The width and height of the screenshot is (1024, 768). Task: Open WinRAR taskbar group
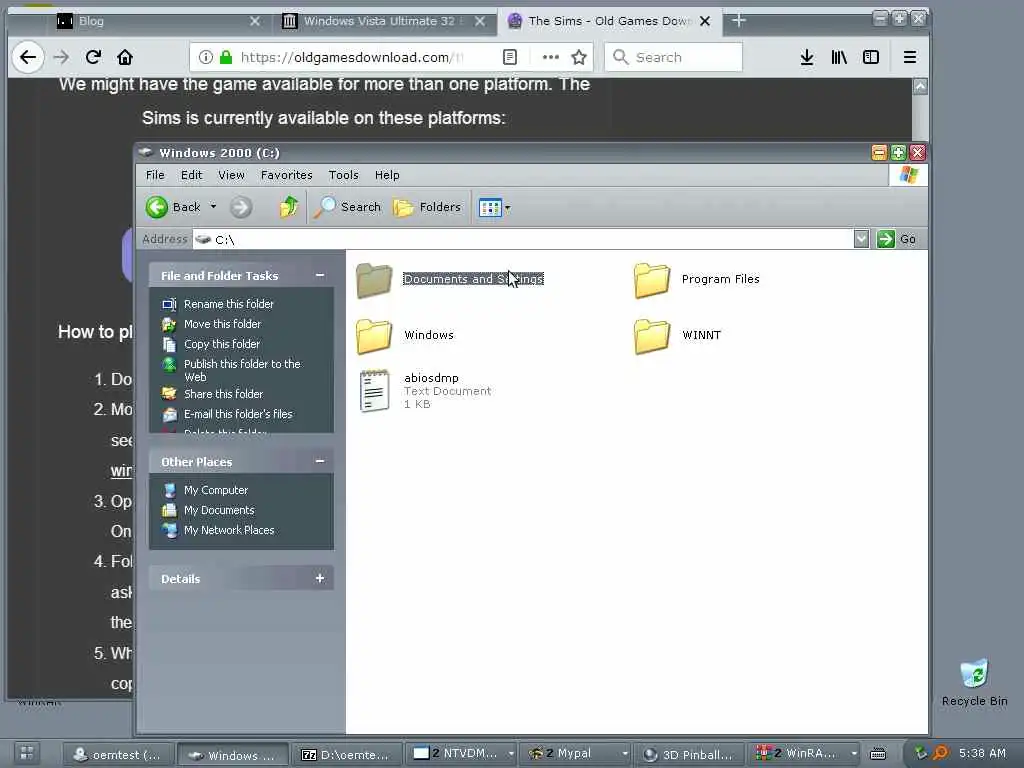click(x=805, y=754)
